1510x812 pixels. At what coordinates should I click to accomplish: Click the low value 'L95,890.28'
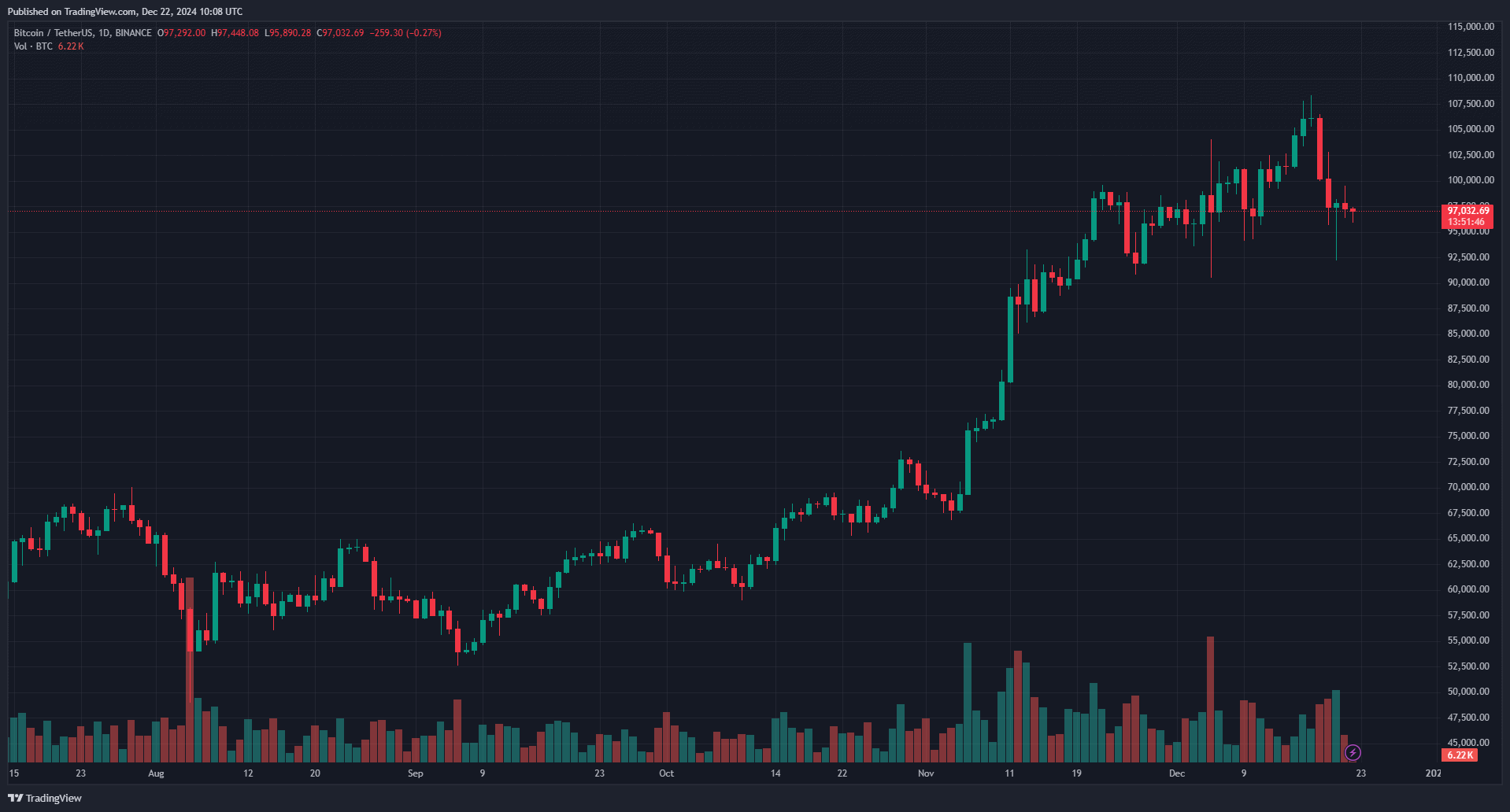(x=287, y=33)
